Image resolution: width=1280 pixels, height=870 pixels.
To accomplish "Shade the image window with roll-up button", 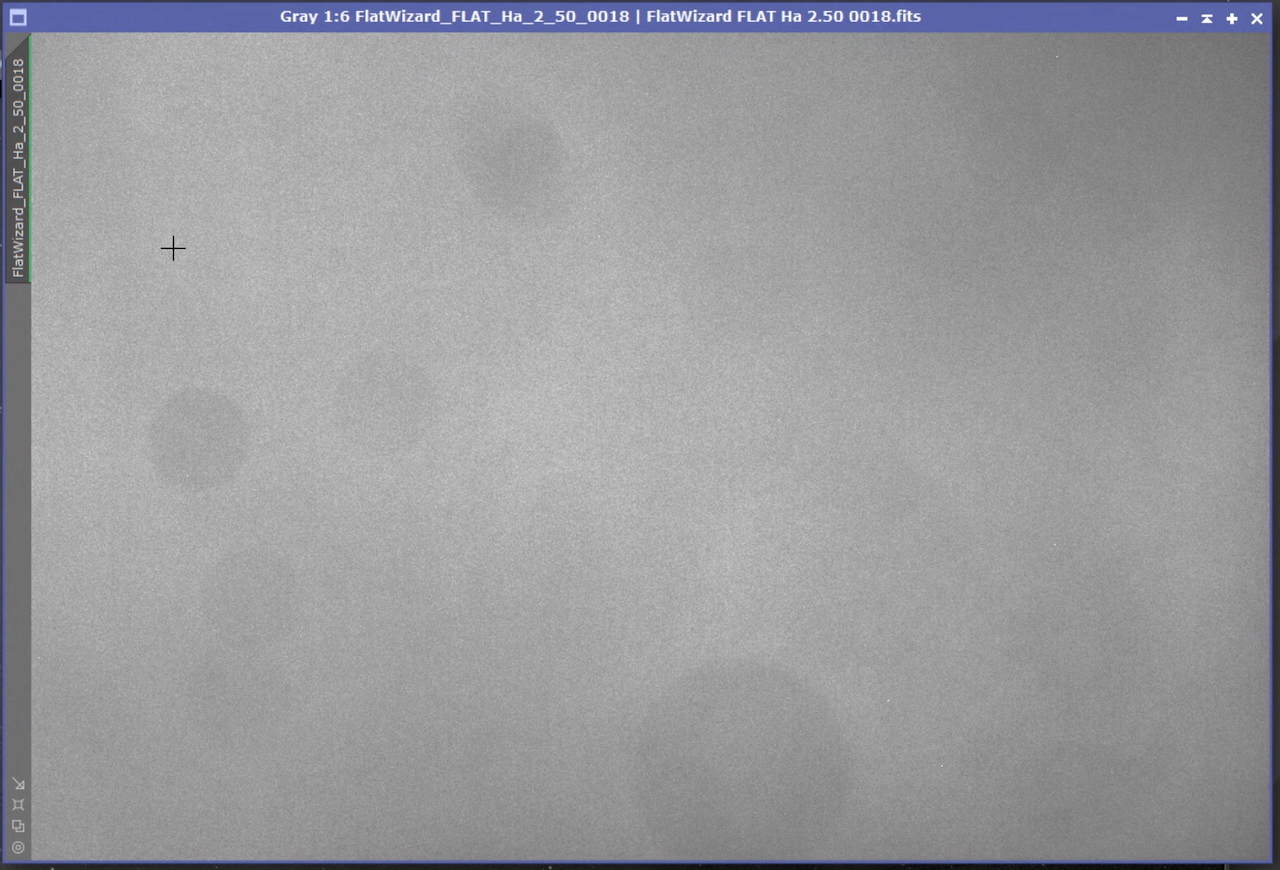I will click(x=1207, y=18).
